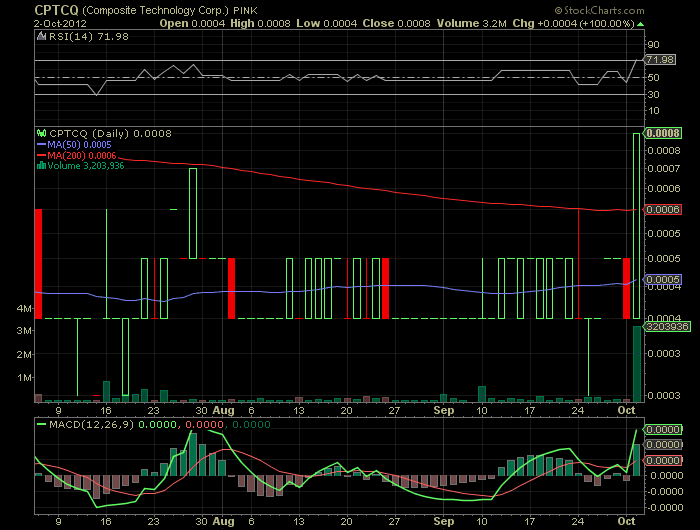700x530 pixels.
Task: Click the 23 date label on price axis
Action: coord(154,410)
